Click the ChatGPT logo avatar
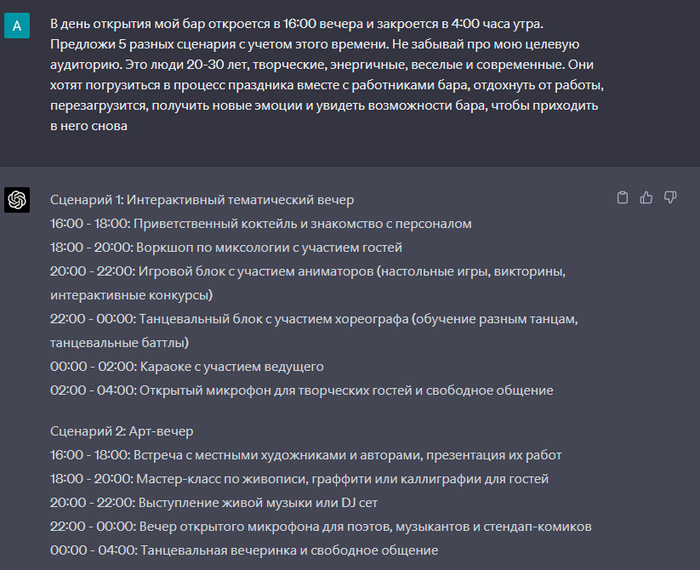Screen dimensions: 700x570 [x=17, y=200]
